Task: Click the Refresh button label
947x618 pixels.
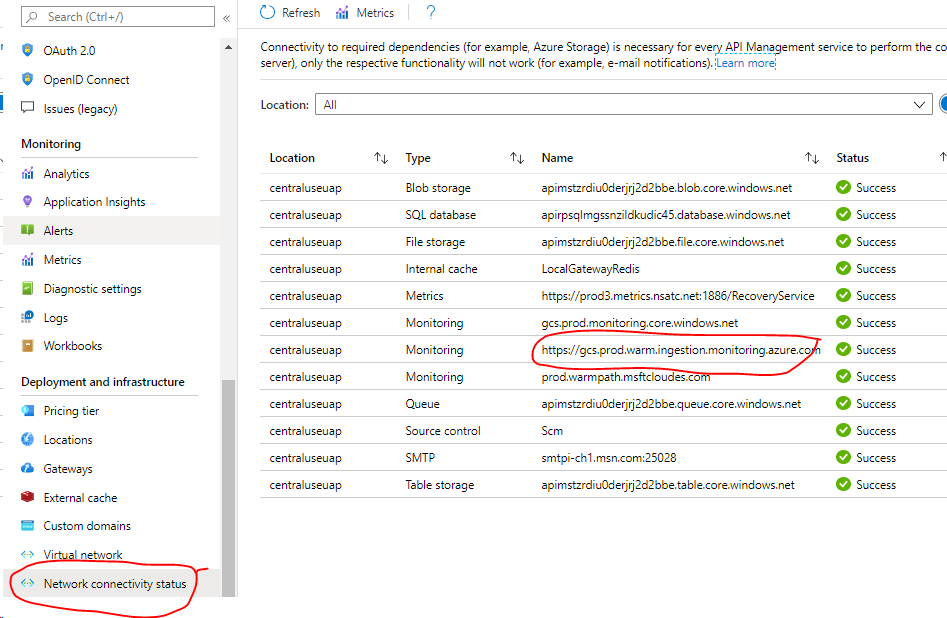Action: pos(301,13)
